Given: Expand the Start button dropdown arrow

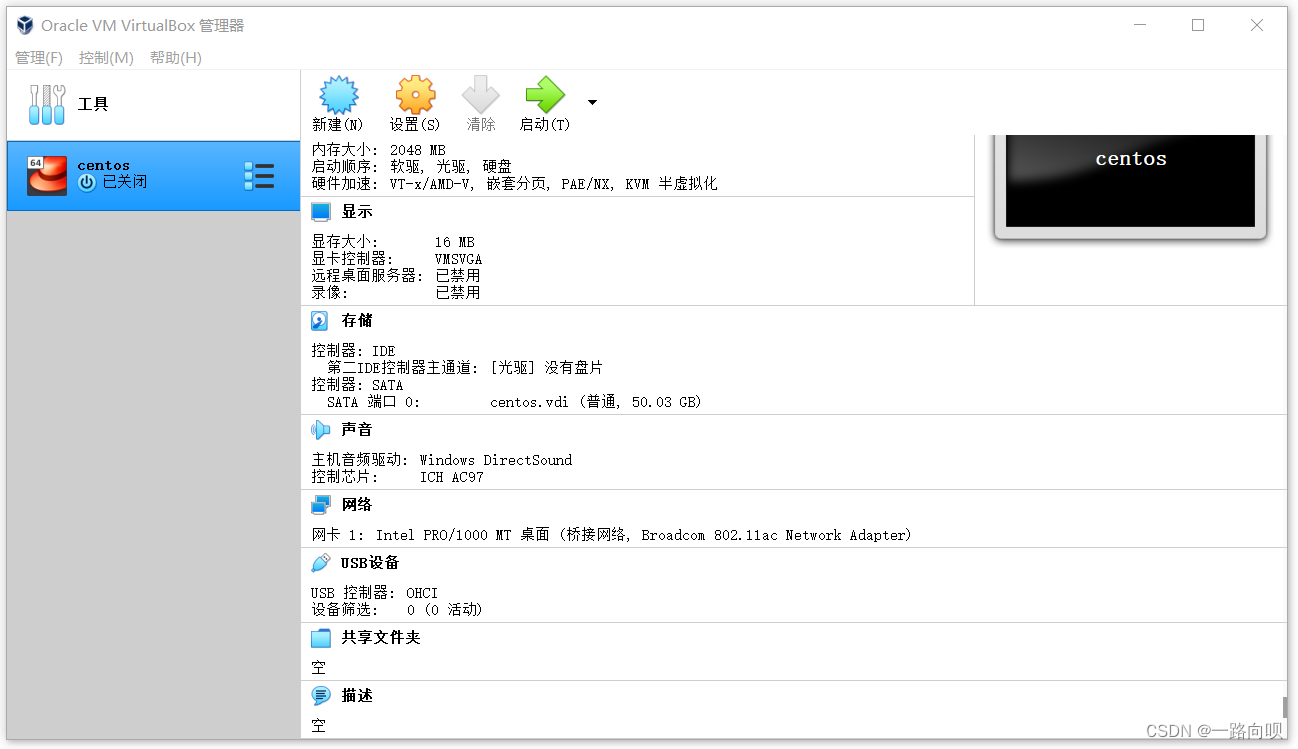Looking at the screenshot, I should (x=592, y=102).
